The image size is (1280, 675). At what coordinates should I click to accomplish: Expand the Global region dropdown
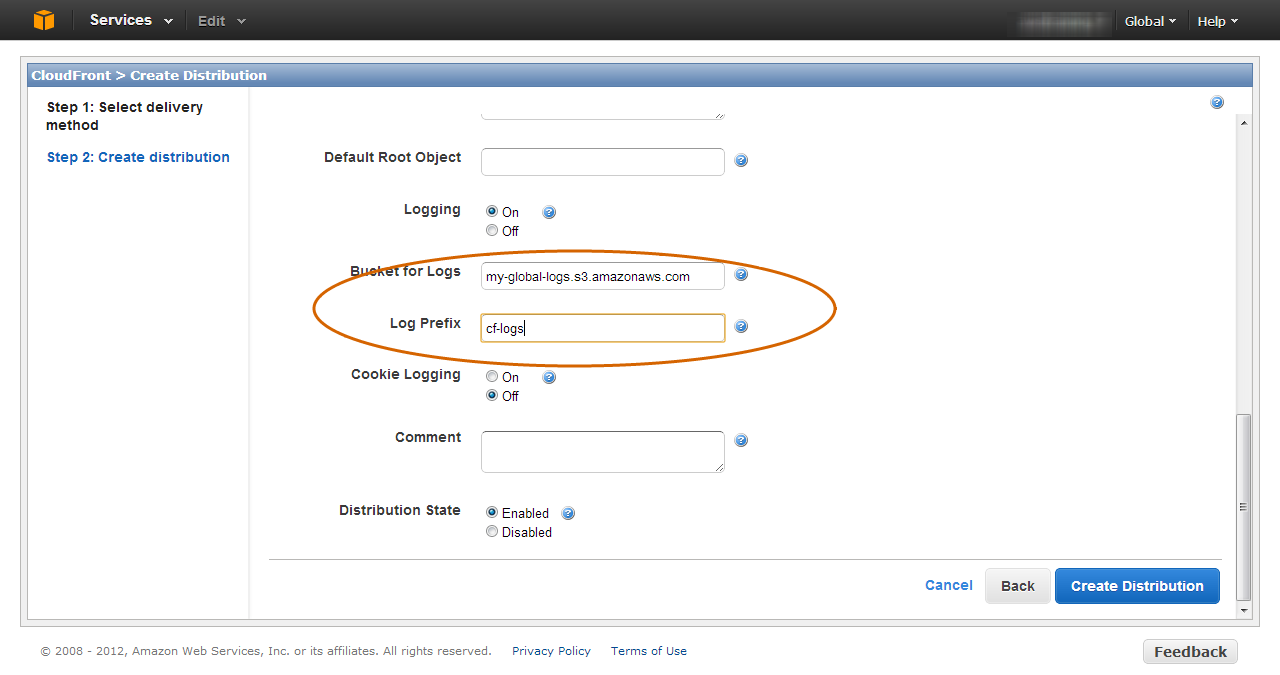pos(1150,21)
